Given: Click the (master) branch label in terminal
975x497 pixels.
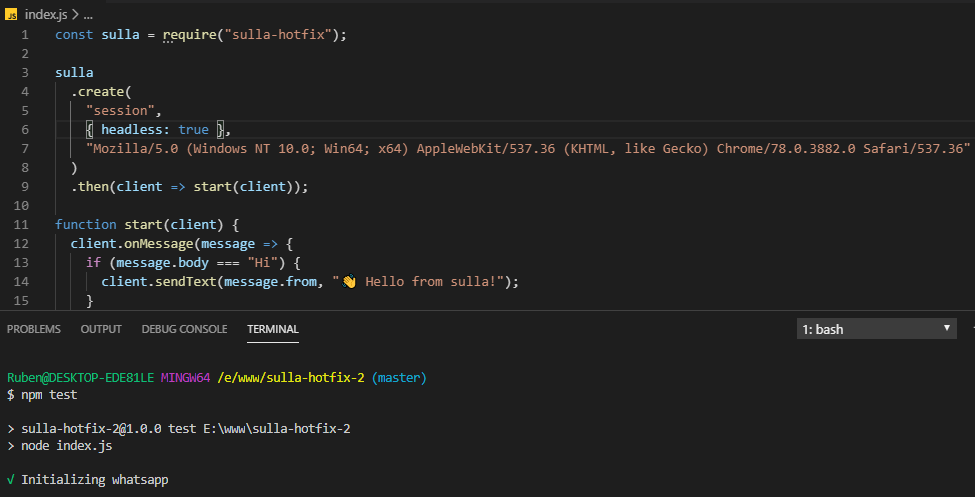Looking at the screenshot, I should [399, 378].
